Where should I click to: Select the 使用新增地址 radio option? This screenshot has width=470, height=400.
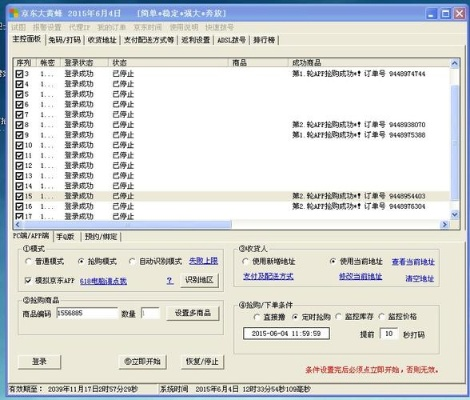(x=245, y=262)
